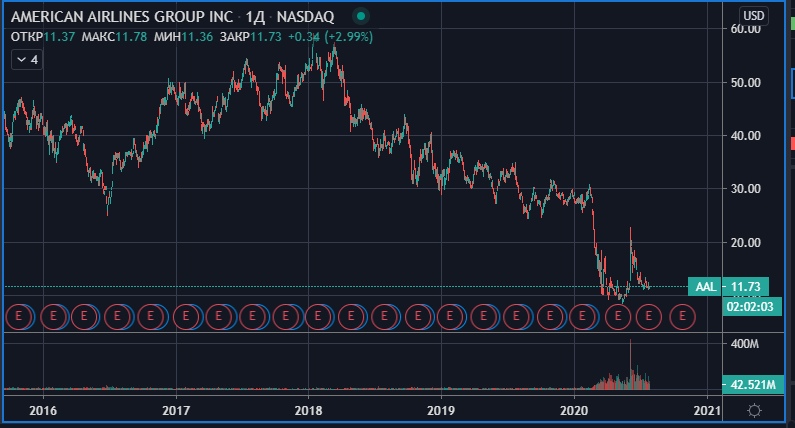Open the first earnings marker after the 2016 gridline
The image size is (795, 428).
53,316
